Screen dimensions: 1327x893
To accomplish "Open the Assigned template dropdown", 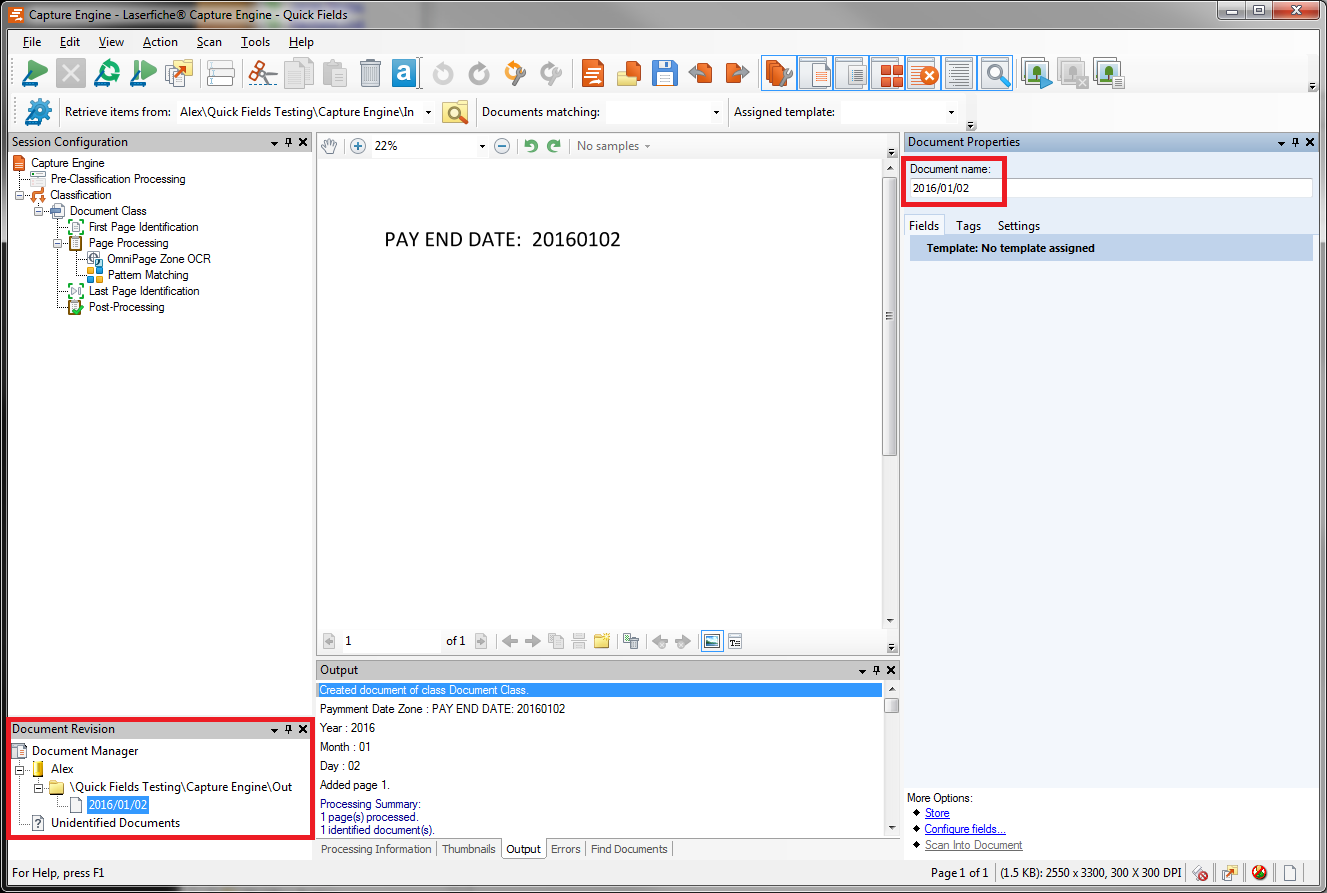I will pos(950,113).
